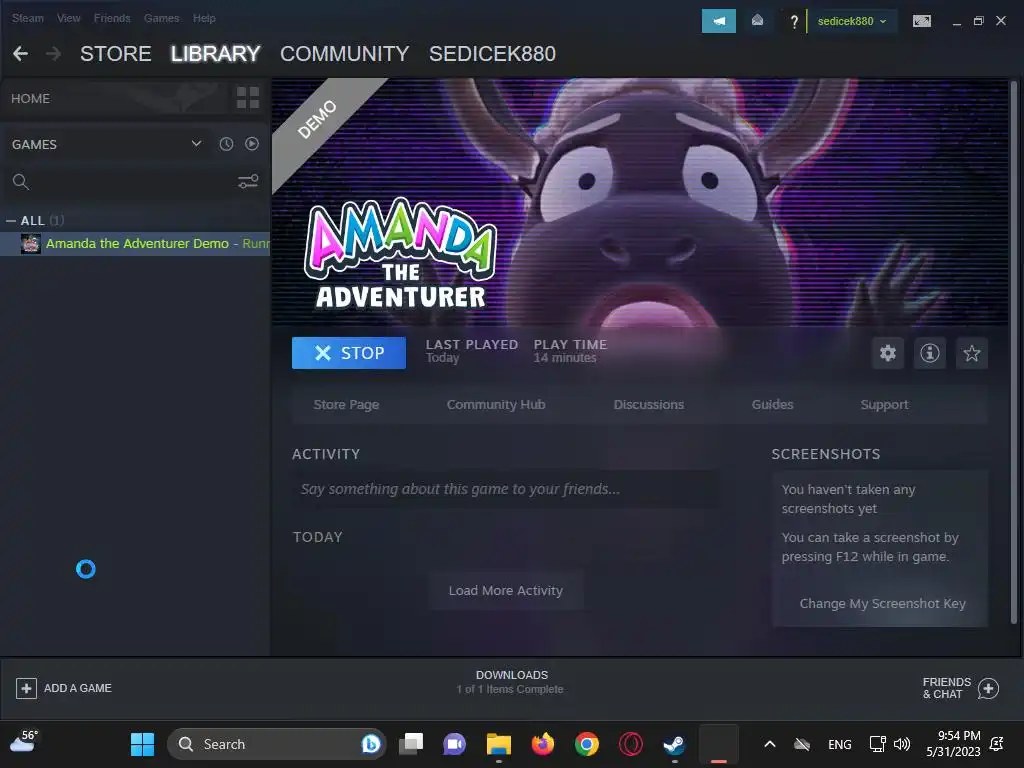1024x768 pixels.
Task: Open the DOWNLOADS status panel
Action: 510,682
